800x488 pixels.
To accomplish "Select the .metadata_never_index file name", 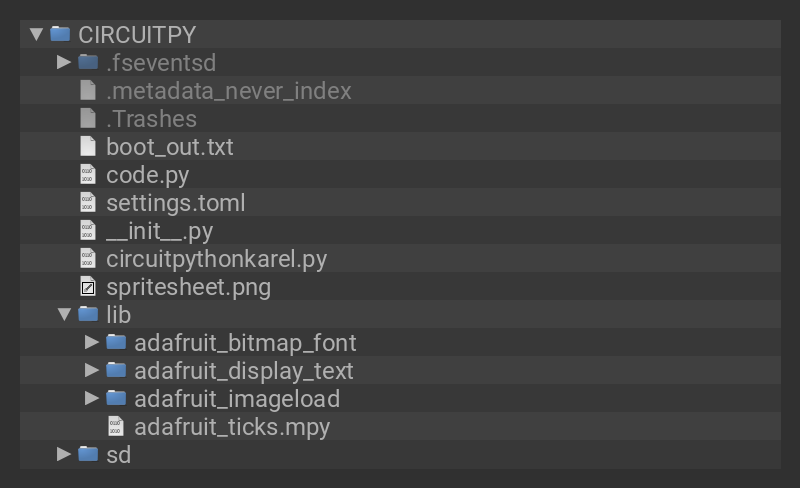I will pyautogui.click(x=228, y=90).
